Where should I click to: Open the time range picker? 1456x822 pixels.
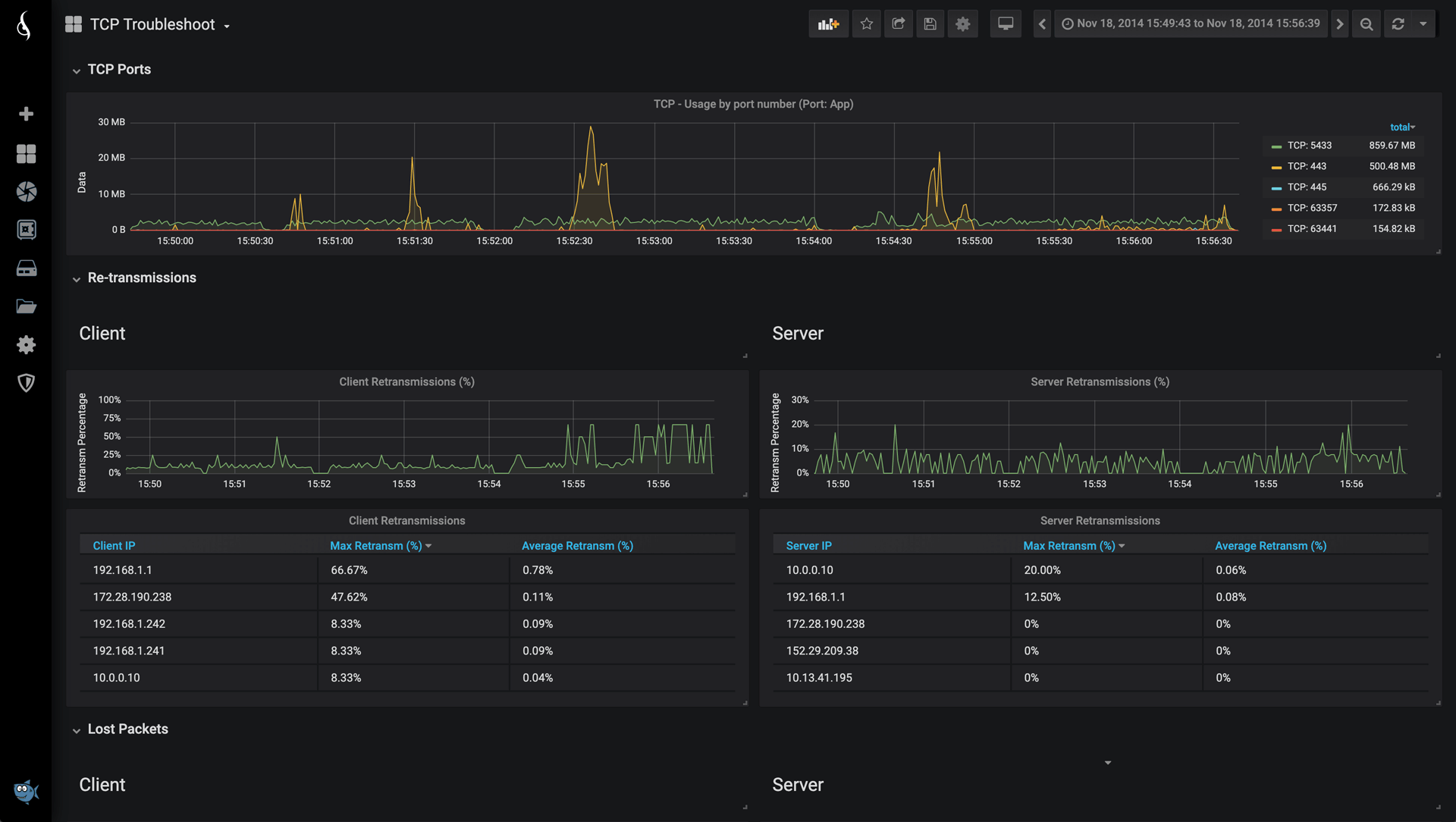click(1191, 24)
